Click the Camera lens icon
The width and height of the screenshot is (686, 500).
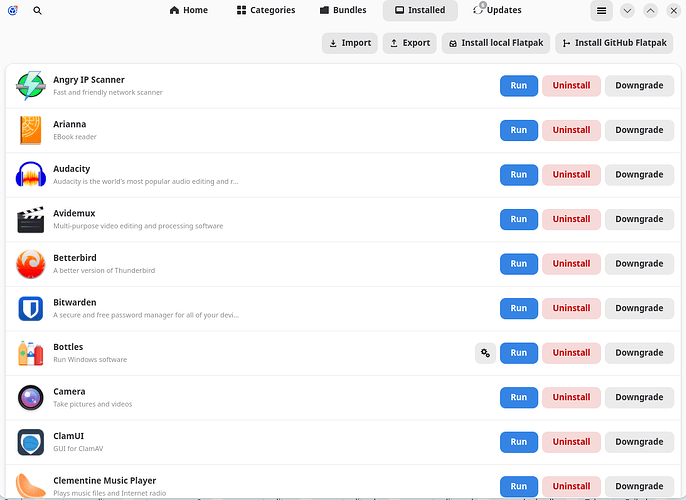(31, 398)
